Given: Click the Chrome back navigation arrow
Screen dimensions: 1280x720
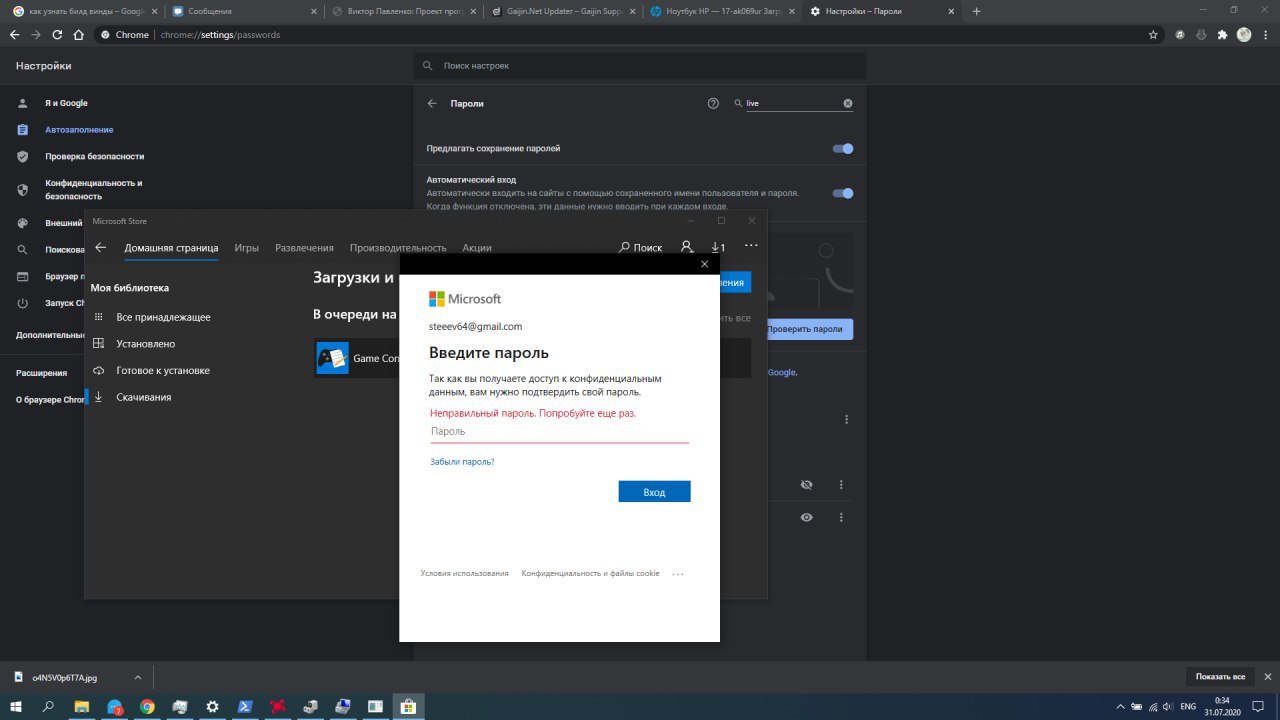Looking at the screenshot, I should [x=14, y=34].
